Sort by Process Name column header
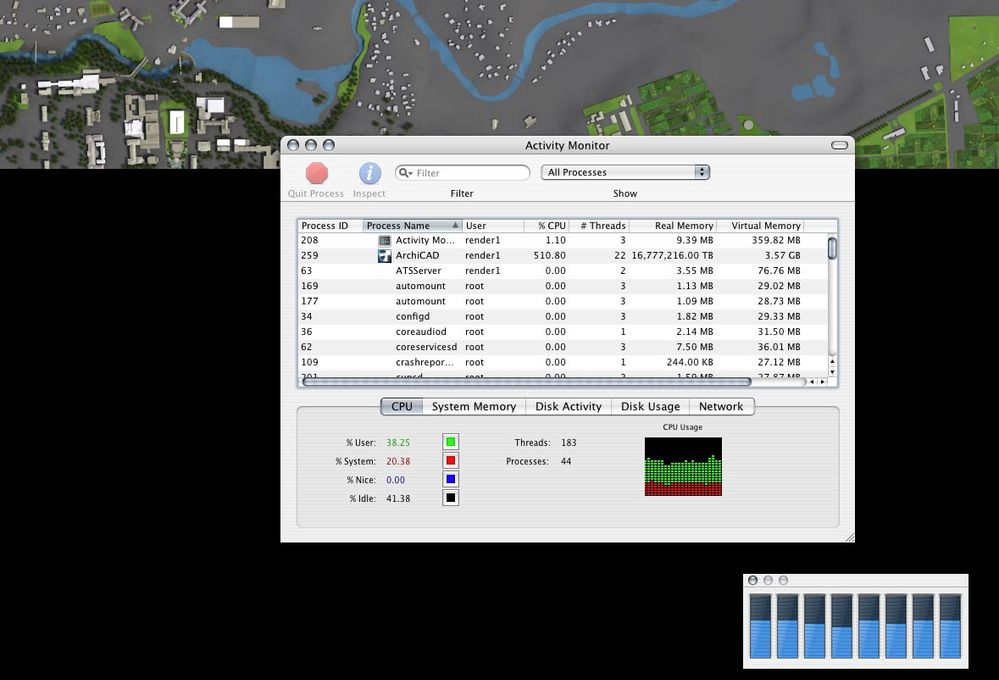Viewport: 999px width, 680px height. click(412, 226)
